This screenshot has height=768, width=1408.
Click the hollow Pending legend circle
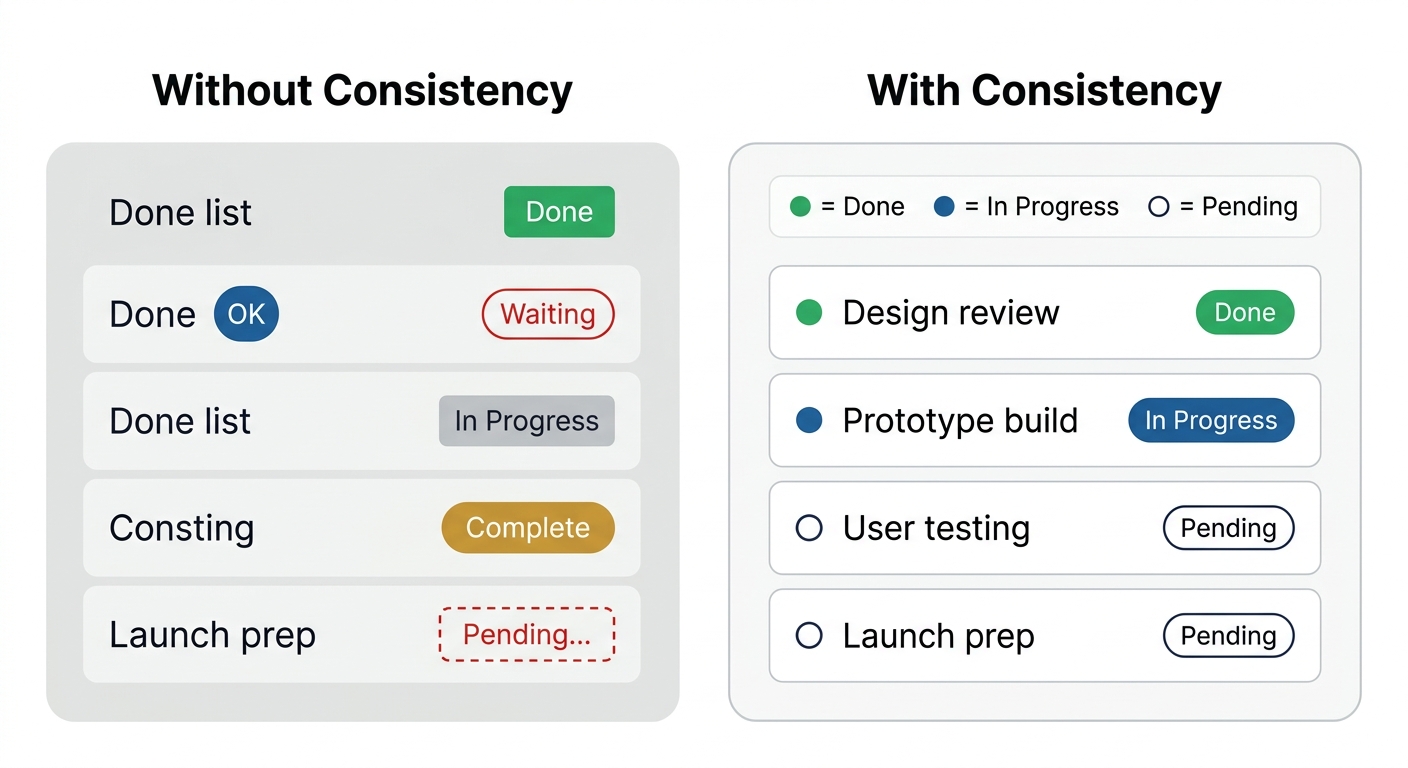[1159, 207]
